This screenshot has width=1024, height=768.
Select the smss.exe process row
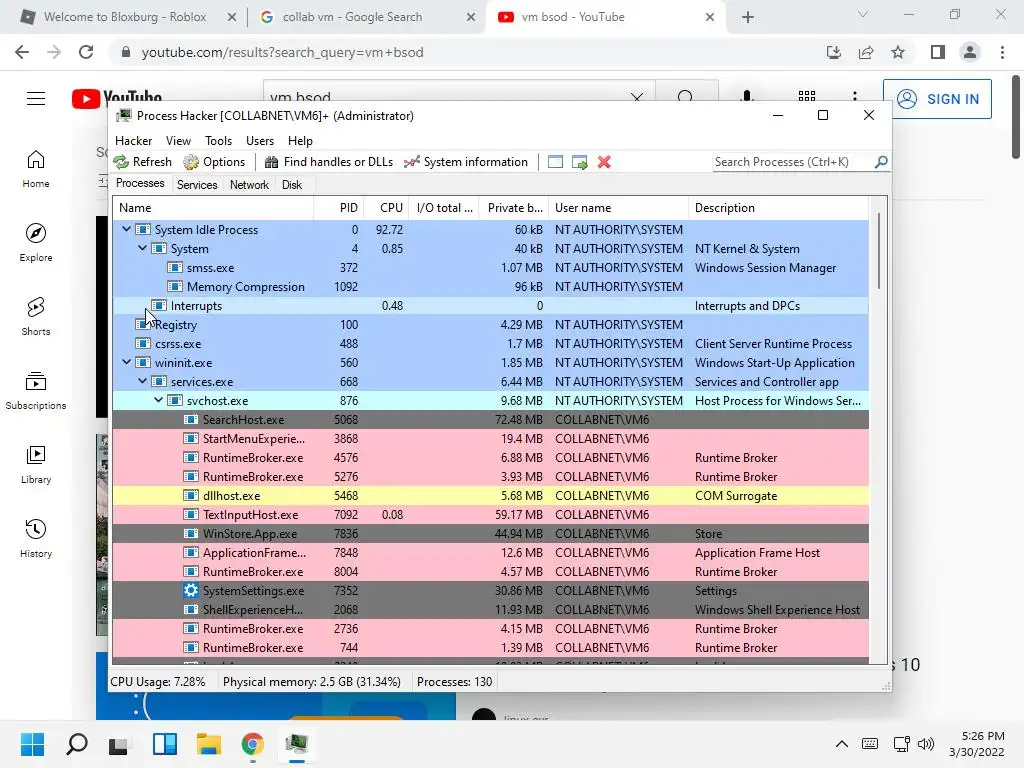[x=490, y=268]
